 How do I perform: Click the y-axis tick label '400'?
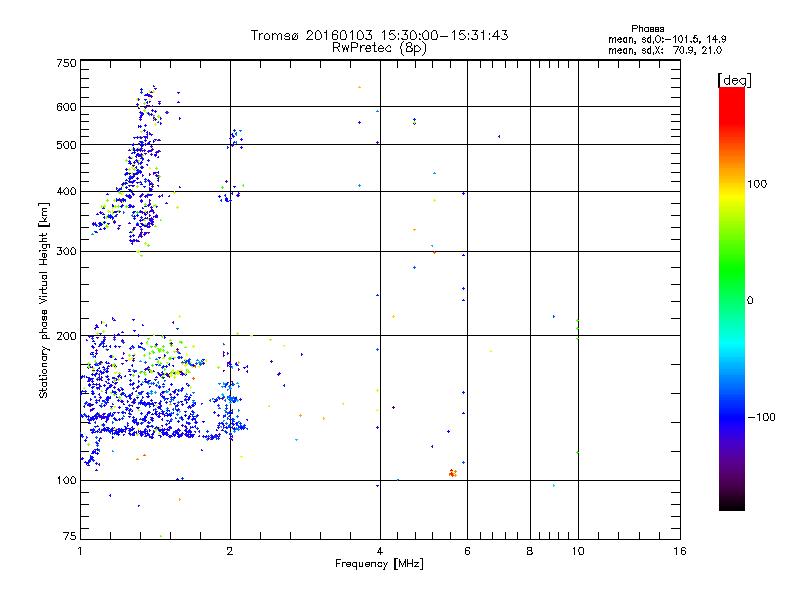(66, 192)
